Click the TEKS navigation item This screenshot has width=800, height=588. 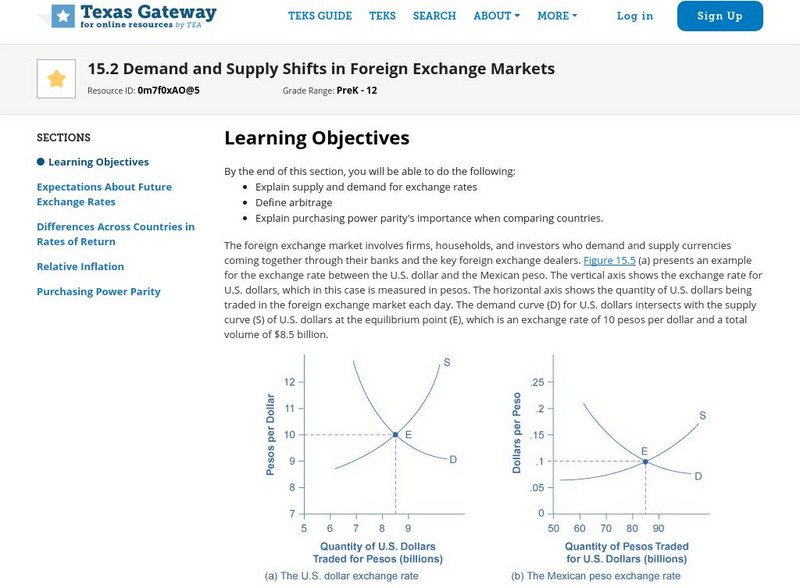pyautogui.click(x=383, y=16)
